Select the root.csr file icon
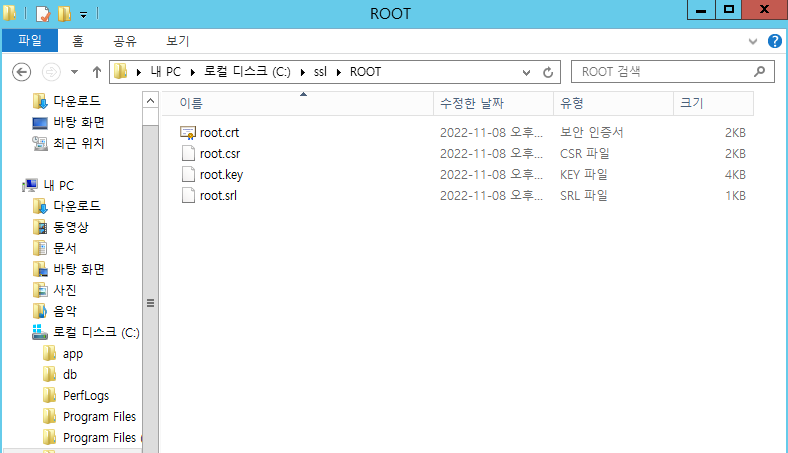The height and width of the screenshot is (453, 788). coord(188,153)
